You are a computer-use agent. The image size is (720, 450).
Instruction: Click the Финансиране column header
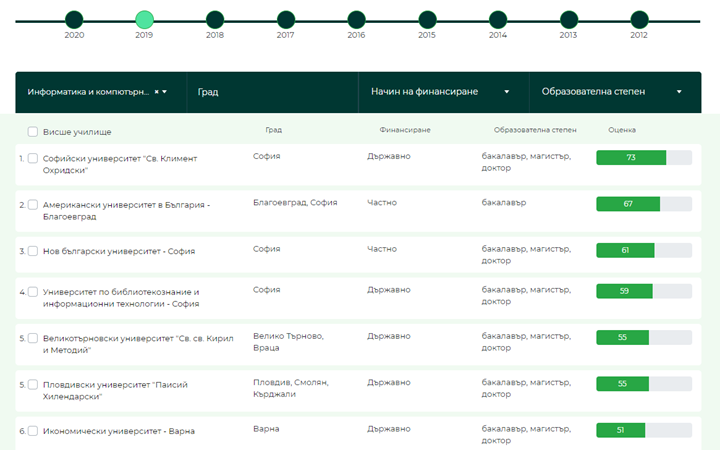point(405,130)
